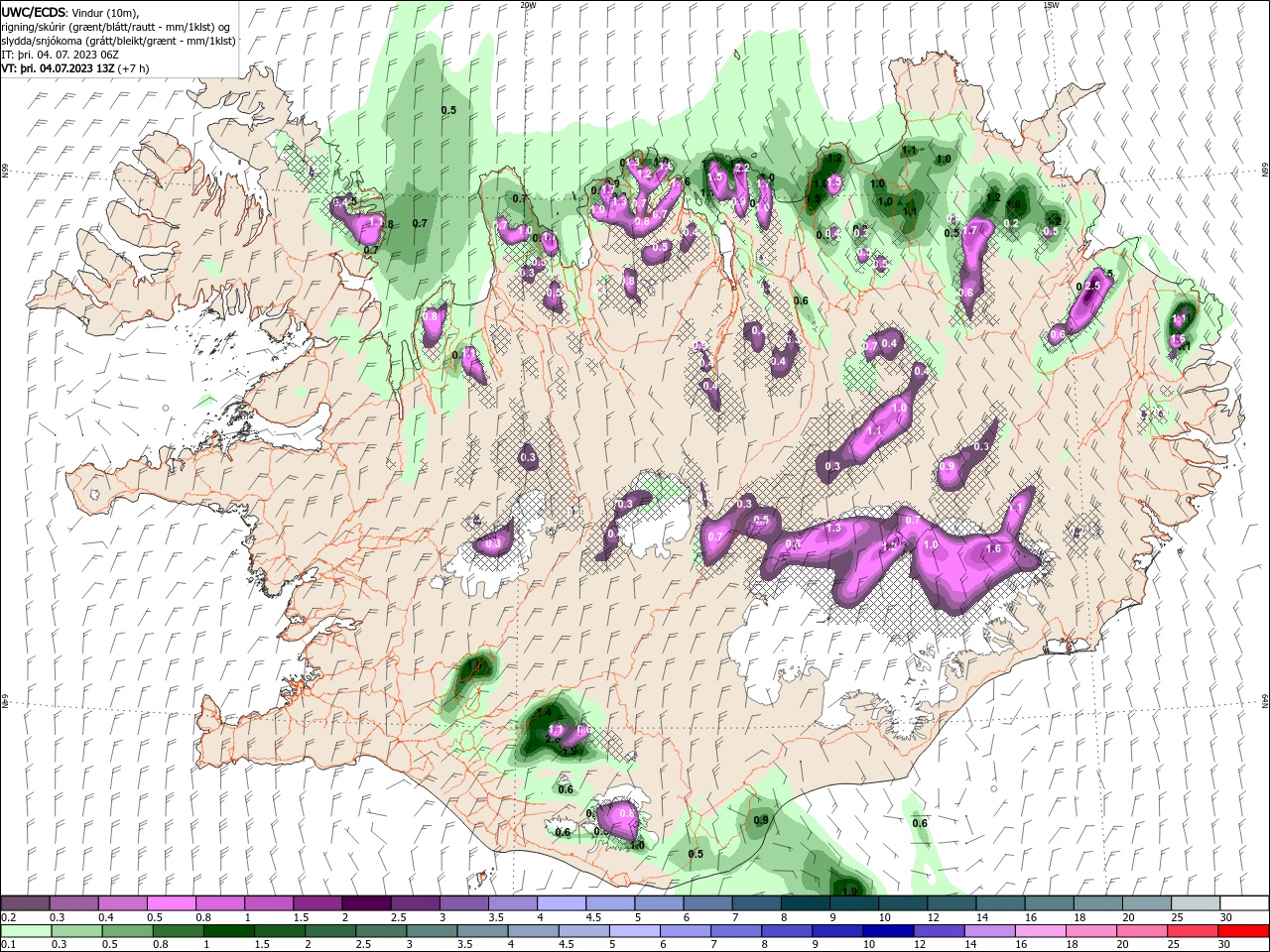Select the darkest purple snow swatch for 2–2.5
Image resolution: width=1270 pixels, height=952 pixels.
[365, 903]
